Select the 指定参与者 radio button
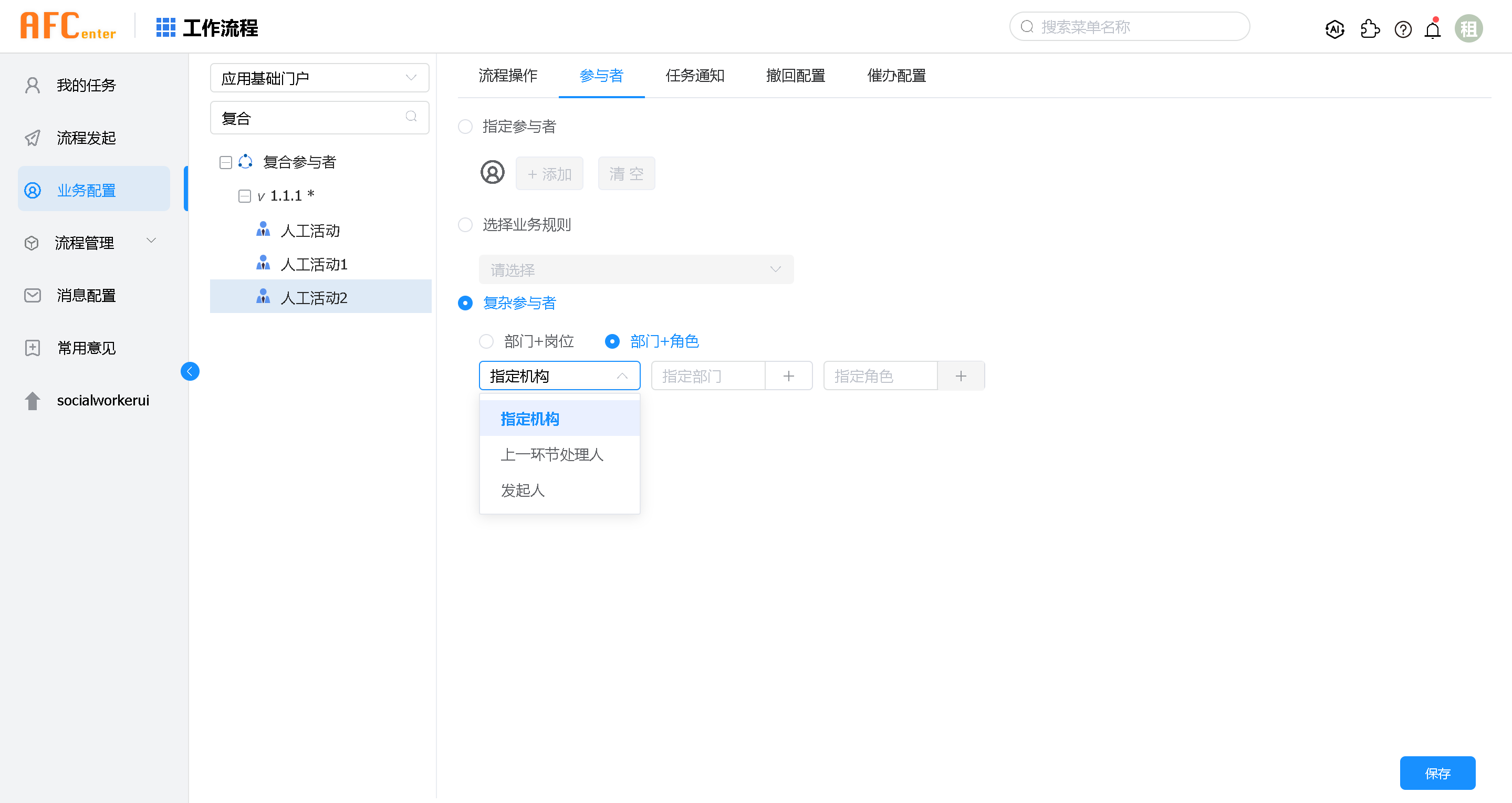1512x803 pixels. click(x=465, y=126)
